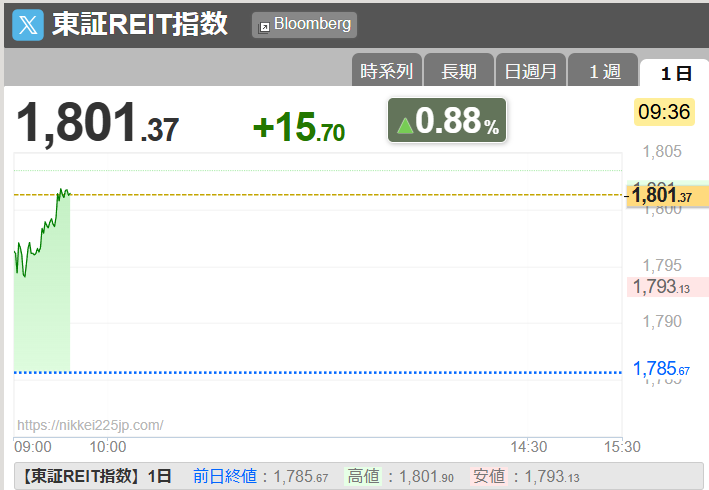Click the 1,801.90 high value in footer

[426, 476]
